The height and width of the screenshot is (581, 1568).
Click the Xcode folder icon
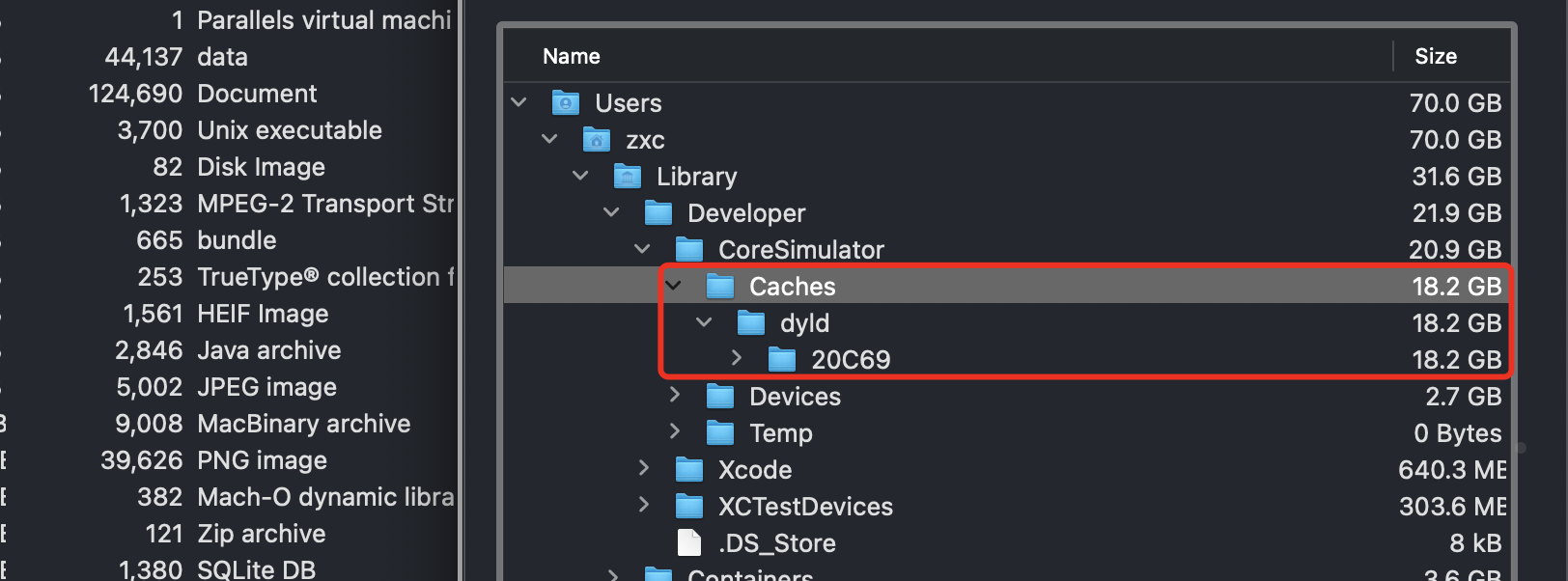pyautogui.click(x=688, y=469)
